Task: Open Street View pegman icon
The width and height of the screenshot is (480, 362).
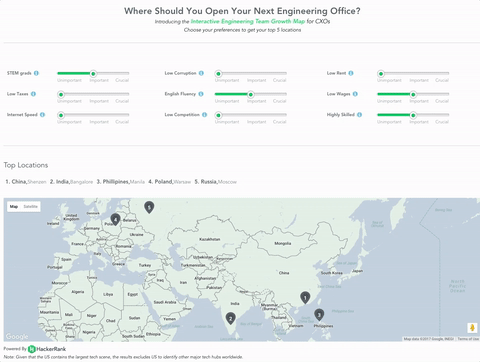Action: point(472,328)
